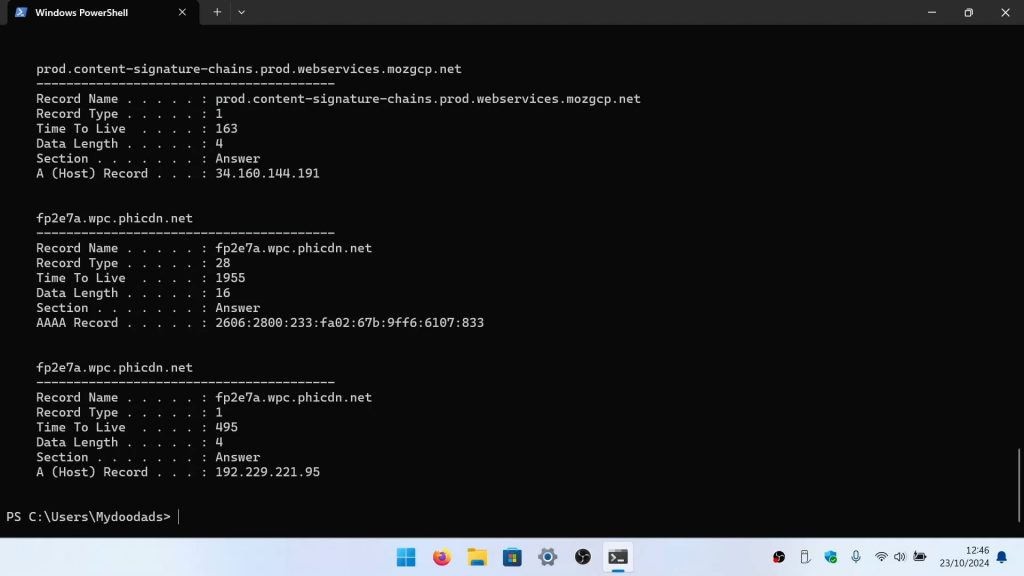Screen dimensions: 1024x576
Task: Open the volume control
Action: [900, 557]
